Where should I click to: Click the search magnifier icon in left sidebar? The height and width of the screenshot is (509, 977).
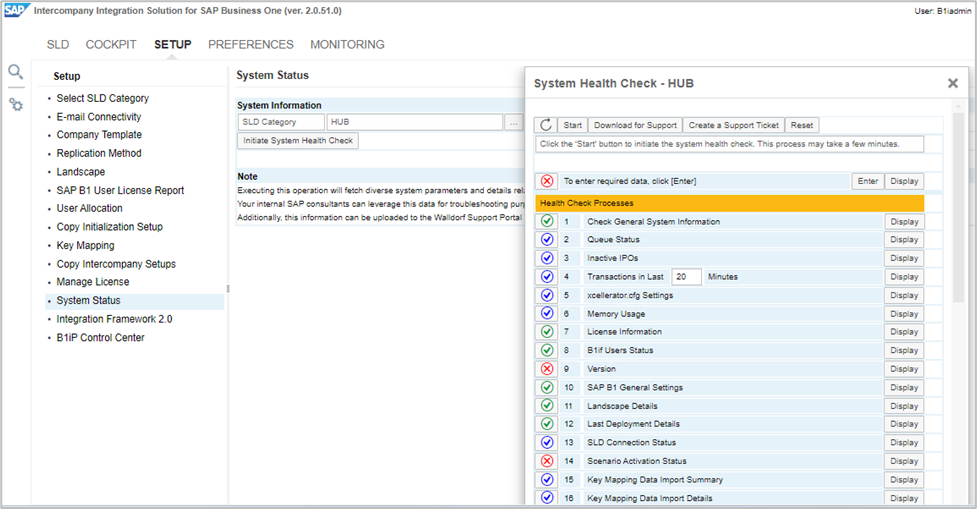(x=15, y=72)
